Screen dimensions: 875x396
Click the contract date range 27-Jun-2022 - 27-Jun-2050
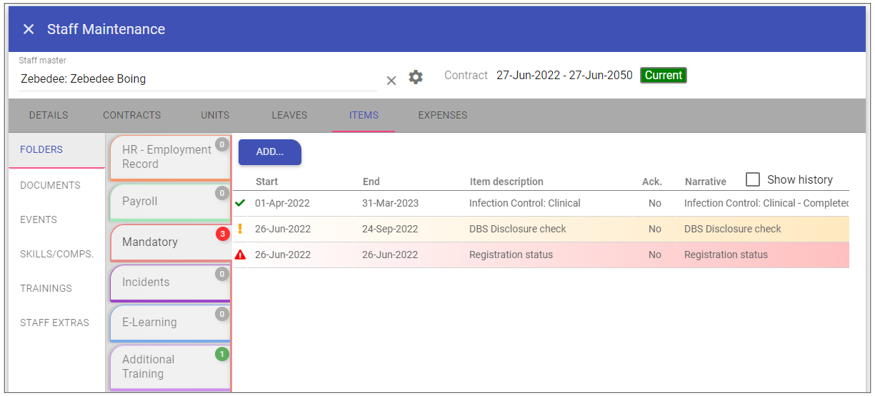(x=565, y=75)
